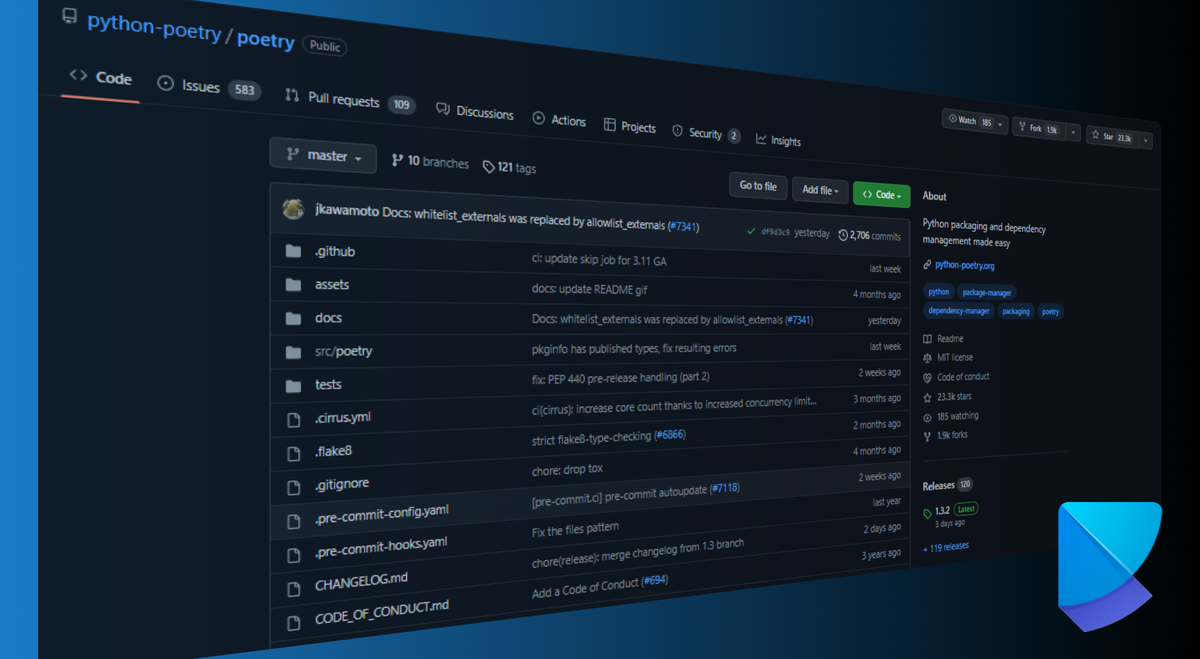This screenshot has height=659, width=1200.
Task: Open commit 'chore: drop tox'
Action: click(567, 469)
